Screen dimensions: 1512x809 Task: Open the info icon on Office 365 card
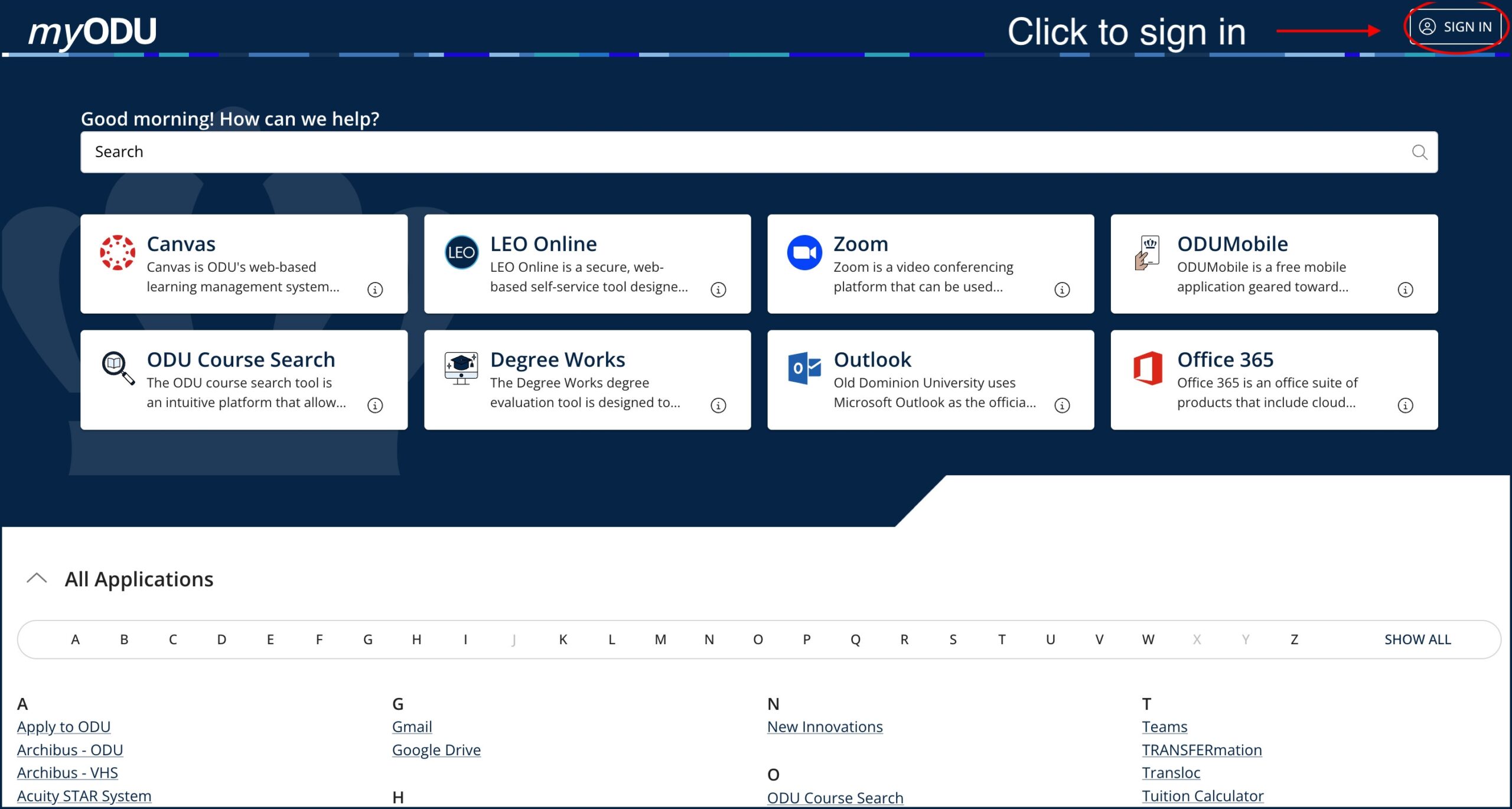click(x=1406, y=405)
